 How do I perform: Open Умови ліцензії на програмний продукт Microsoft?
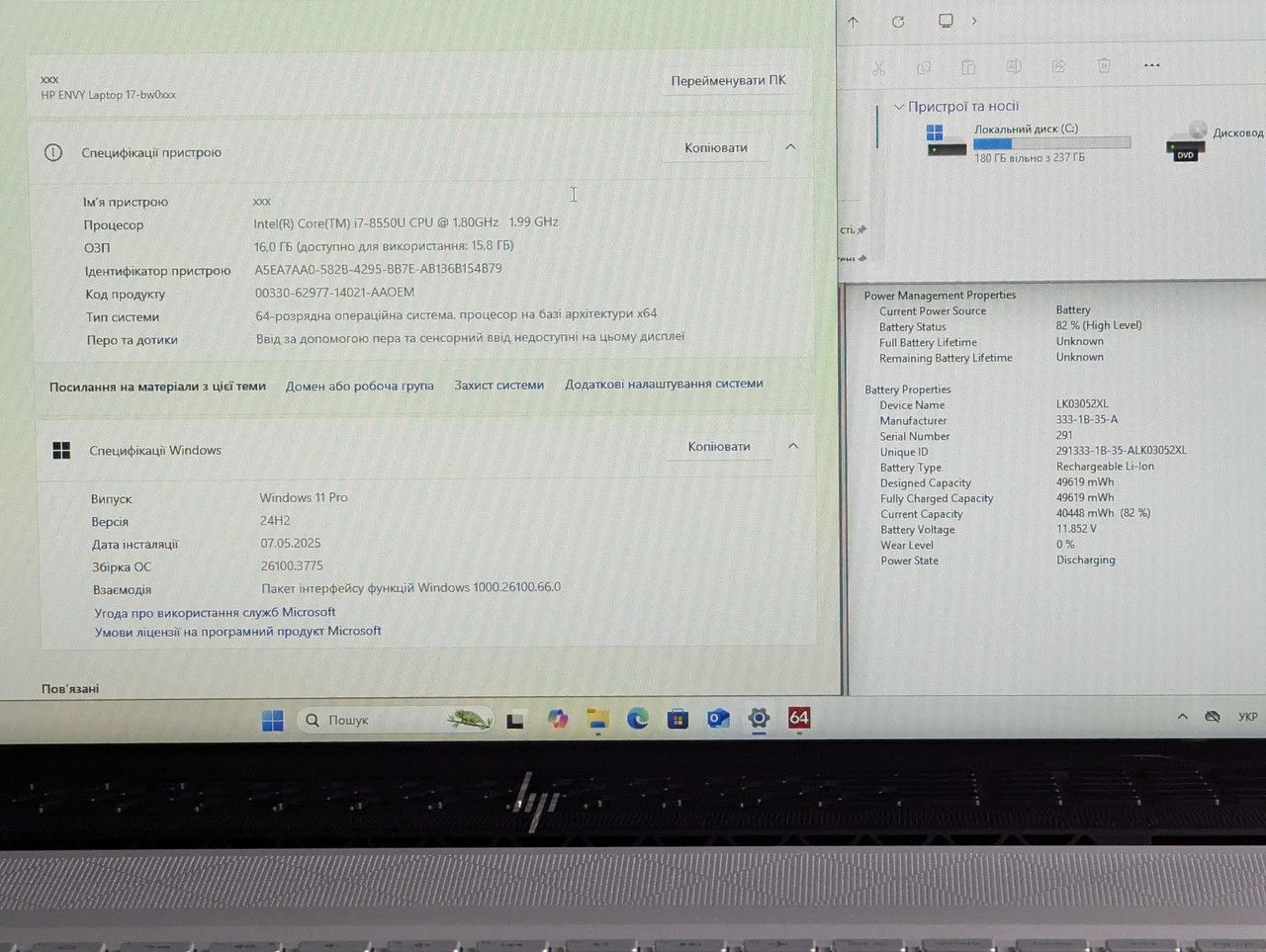237,632
